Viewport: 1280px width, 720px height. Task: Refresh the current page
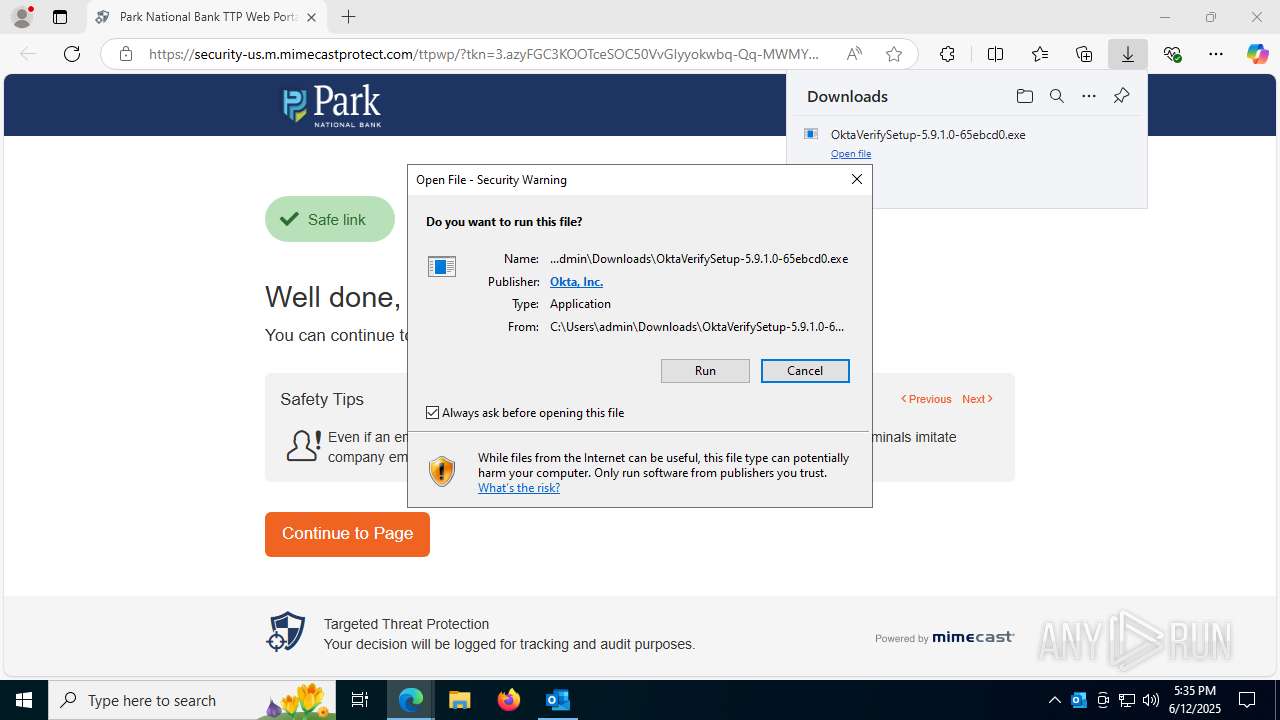(72, 54)
